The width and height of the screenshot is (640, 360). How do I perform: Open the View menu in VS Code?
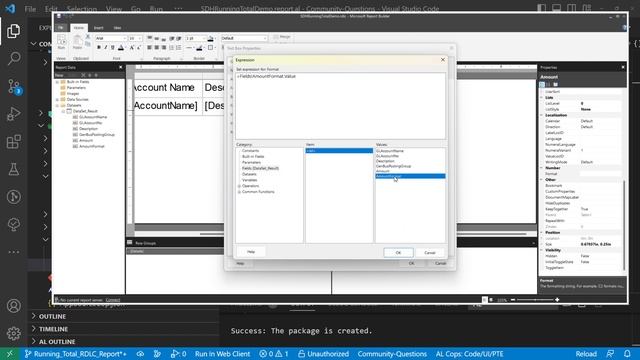tap(113, 9)
